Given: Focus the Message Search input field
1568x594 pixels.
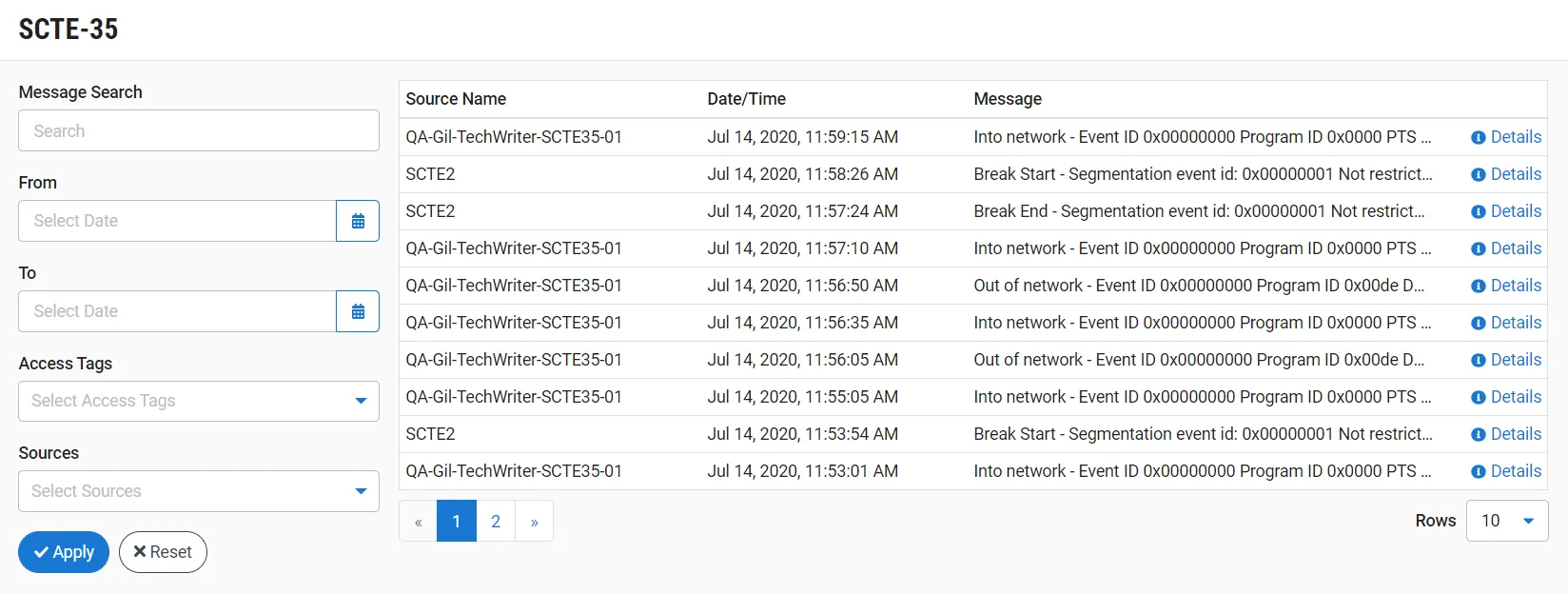Looking at the screenshot, I should click(199, 130).
